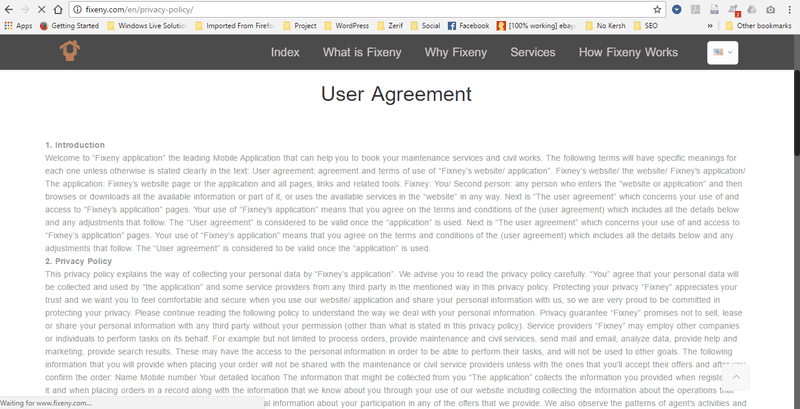The width and height of the screenshot is (800, 409).
Task: Click the Adobe PDF extension icon
Action: click(x=696, y=9)
